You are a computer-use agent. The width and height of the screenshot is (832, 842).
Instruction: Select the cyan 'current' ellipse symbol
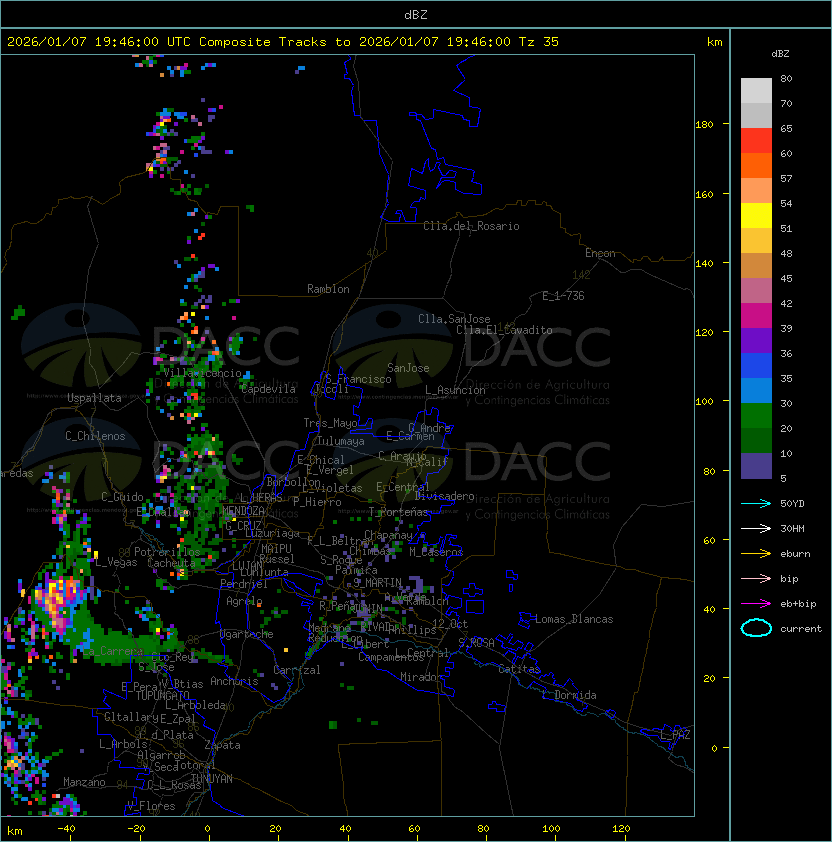pos(756,628)
